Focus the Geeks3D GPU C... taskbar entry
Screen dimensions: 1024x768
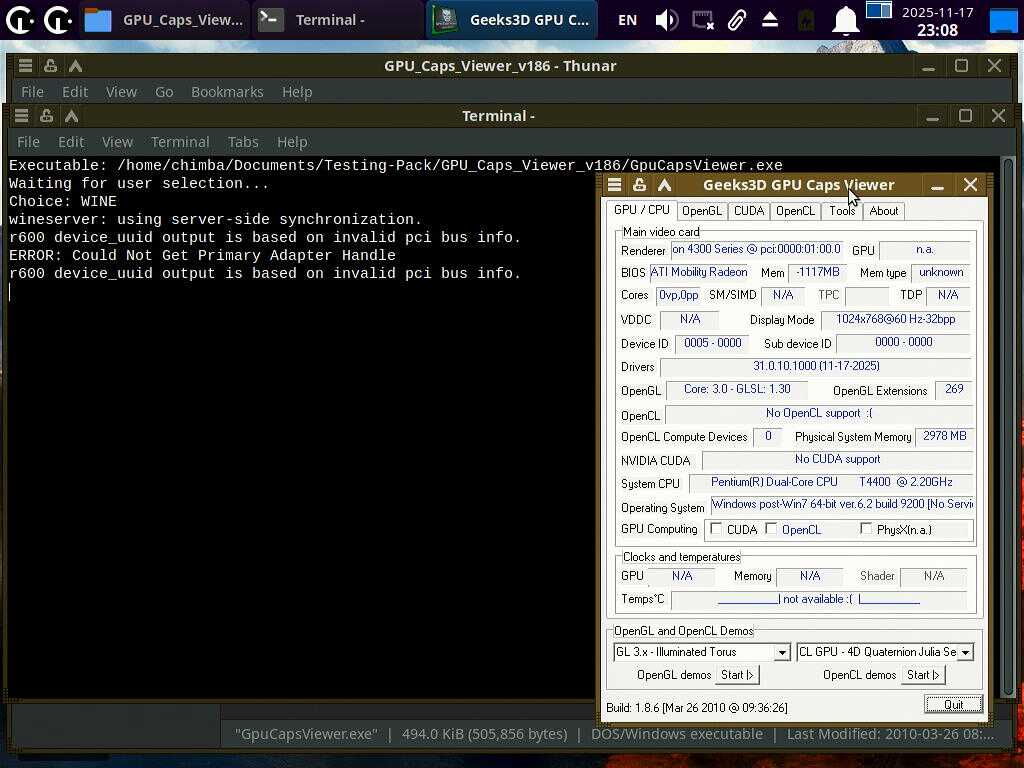511,20
